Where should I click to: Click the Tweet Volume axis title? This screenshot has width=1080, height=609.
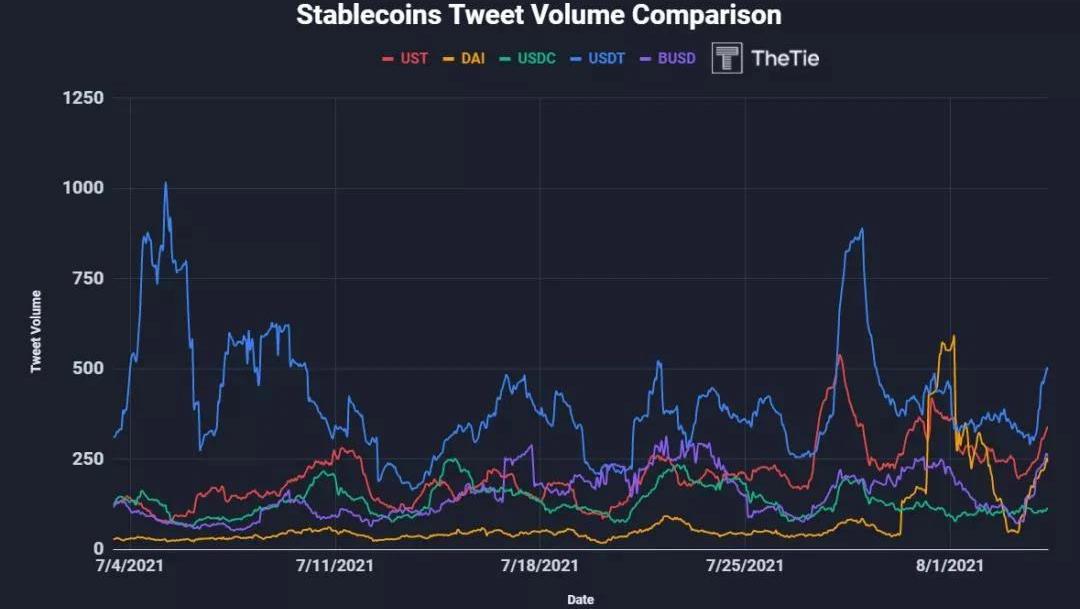(36, 331)
